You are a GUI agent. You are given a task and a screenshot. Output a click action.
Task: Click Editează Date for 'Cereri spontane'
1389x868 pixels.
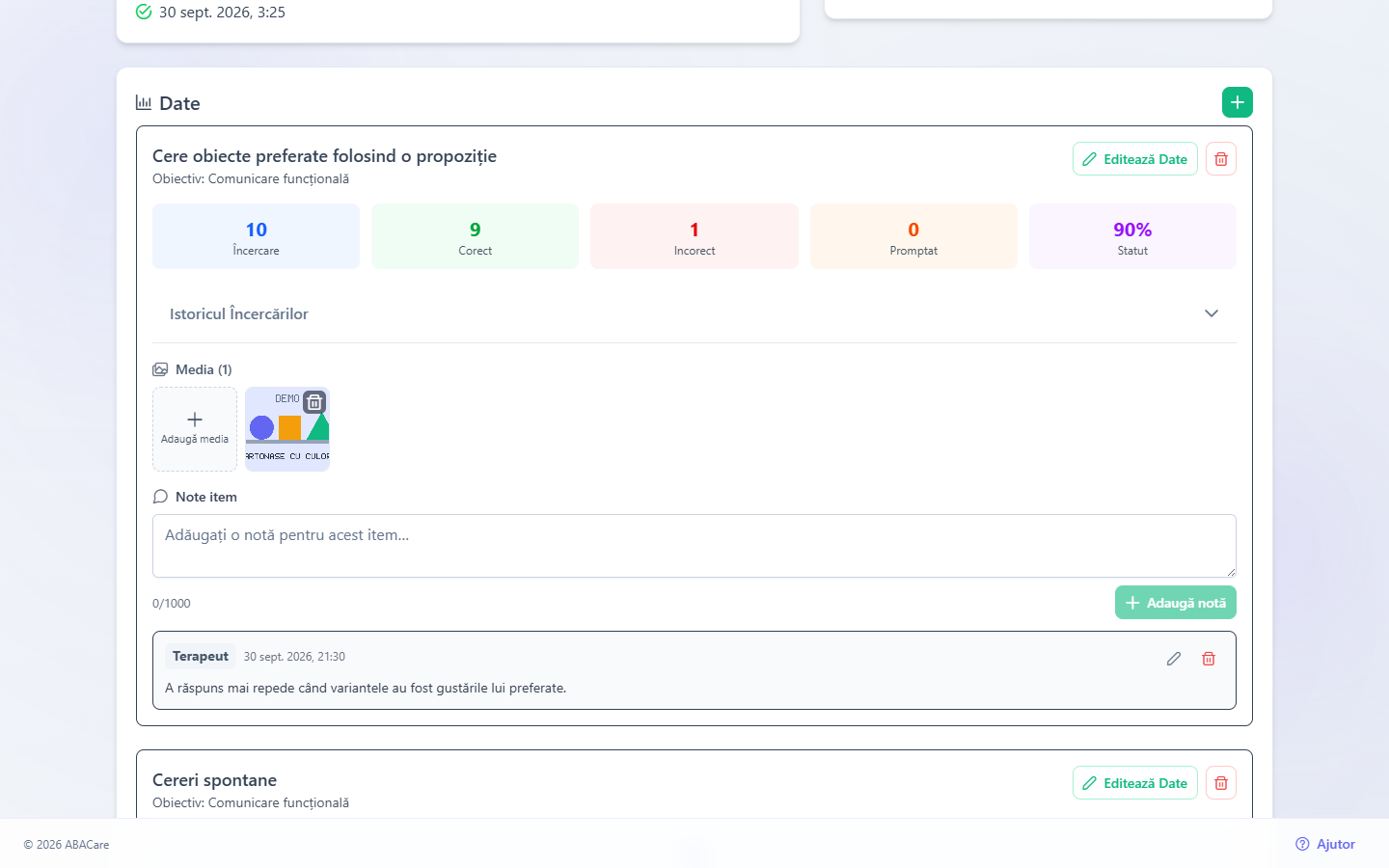[x=1135, y=783]
